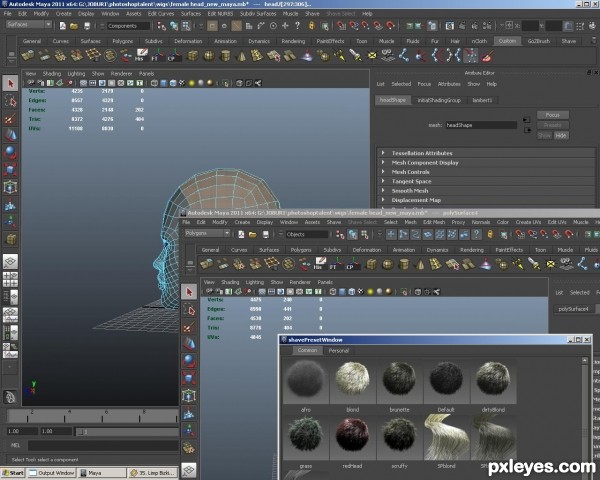
Task: Click the new scene icon in the back window
Action: click(x=63, y=26)
